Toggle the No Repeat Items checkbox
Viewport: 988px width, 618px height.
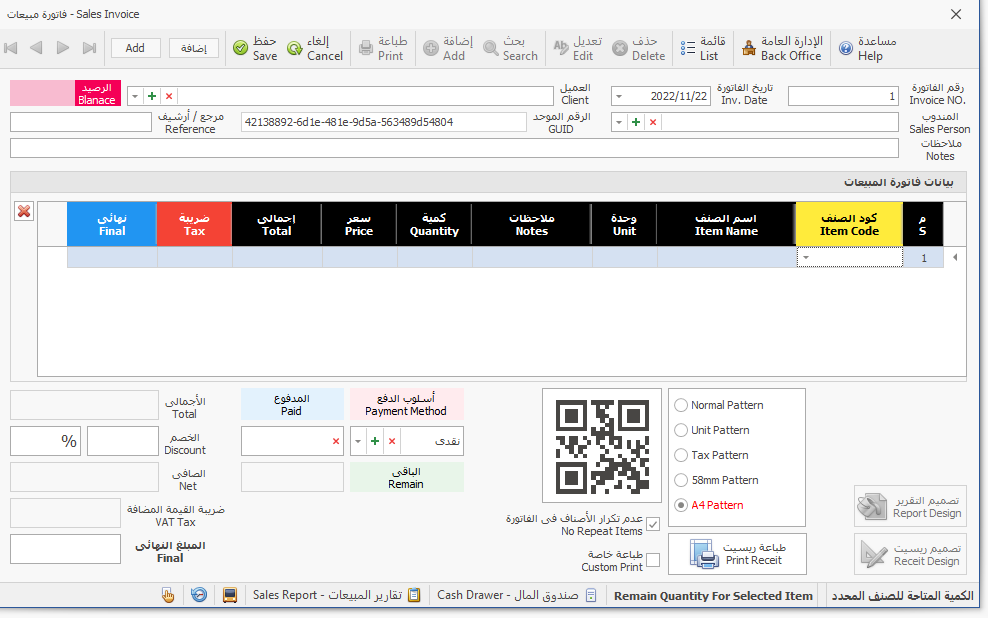click(653, 524)
